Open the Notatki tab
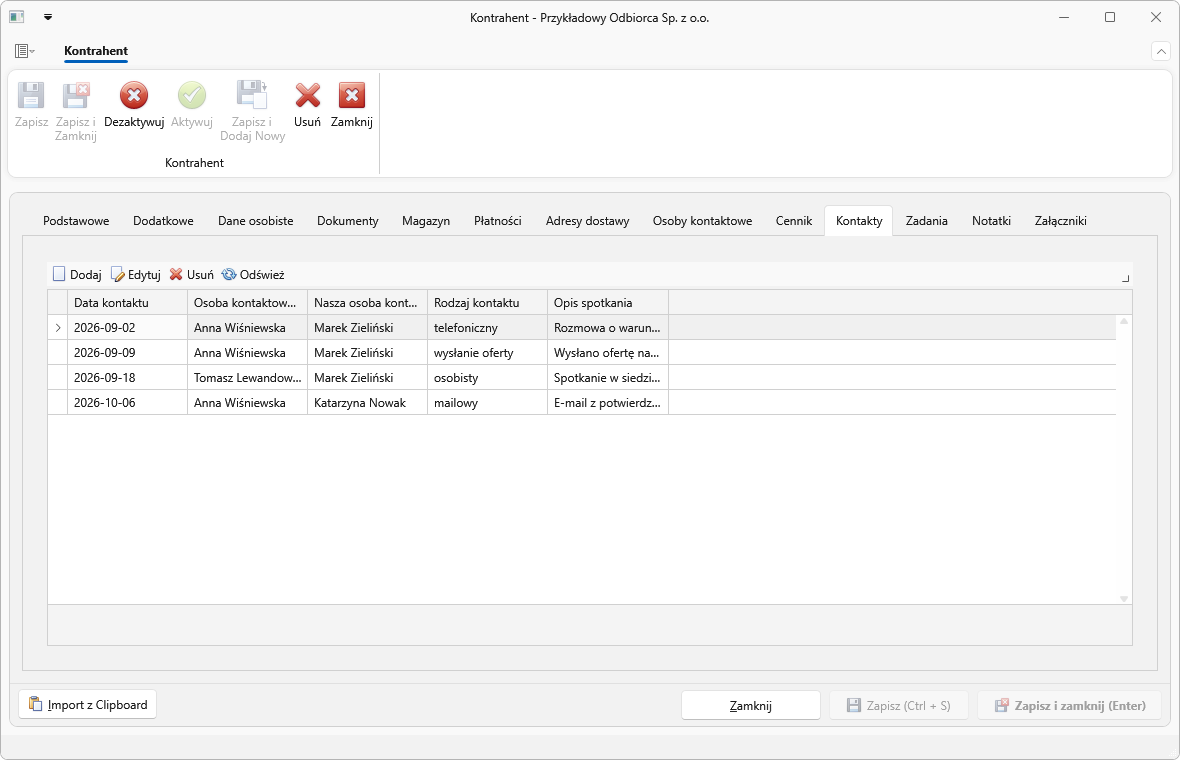Image resolution: width=1180 pixels, height=760 pixels. pyautogui.click(x=991, y=220)
